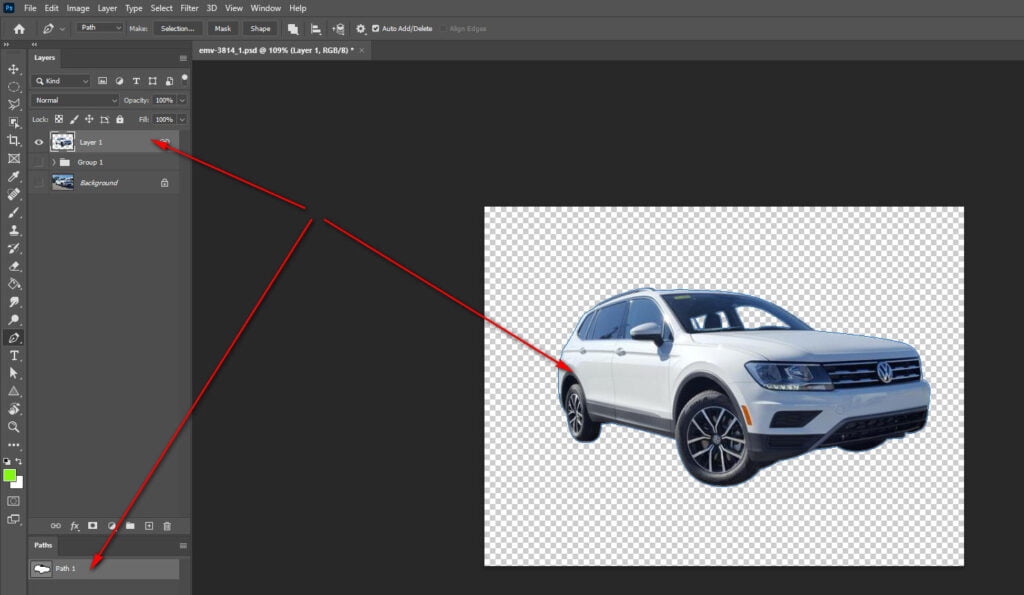The height and width of the screenshot is (595, 1024).
Task: Toggle Quick Mask mode
Action: point(13,501)
